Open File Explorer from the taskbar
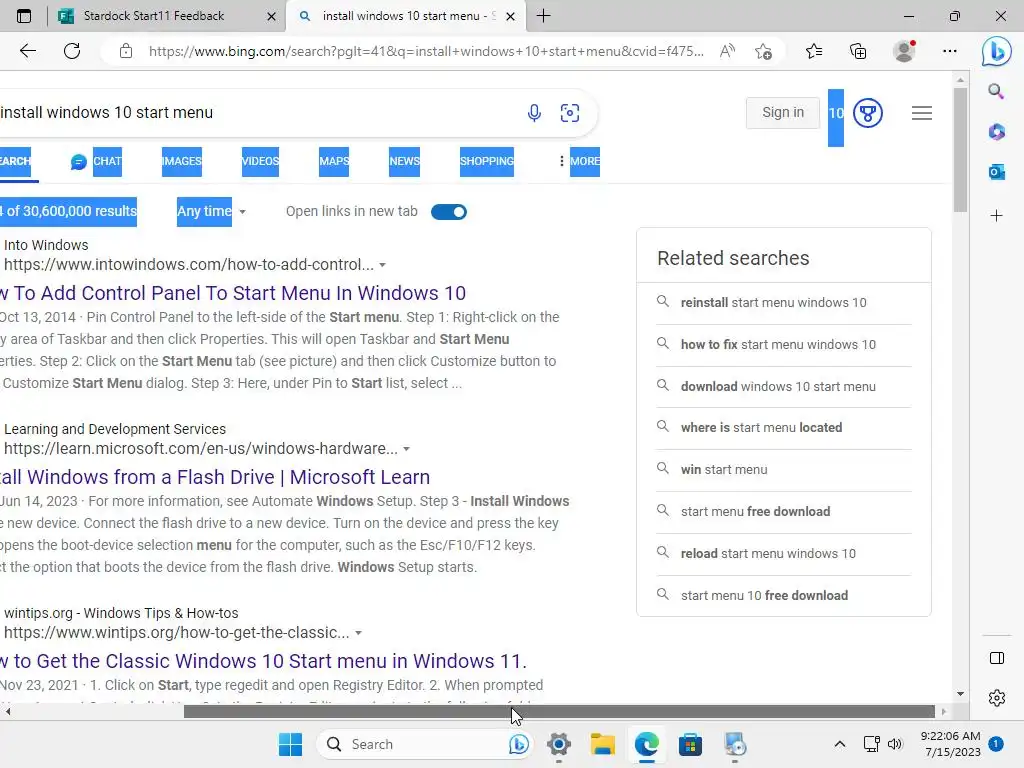 602,744
